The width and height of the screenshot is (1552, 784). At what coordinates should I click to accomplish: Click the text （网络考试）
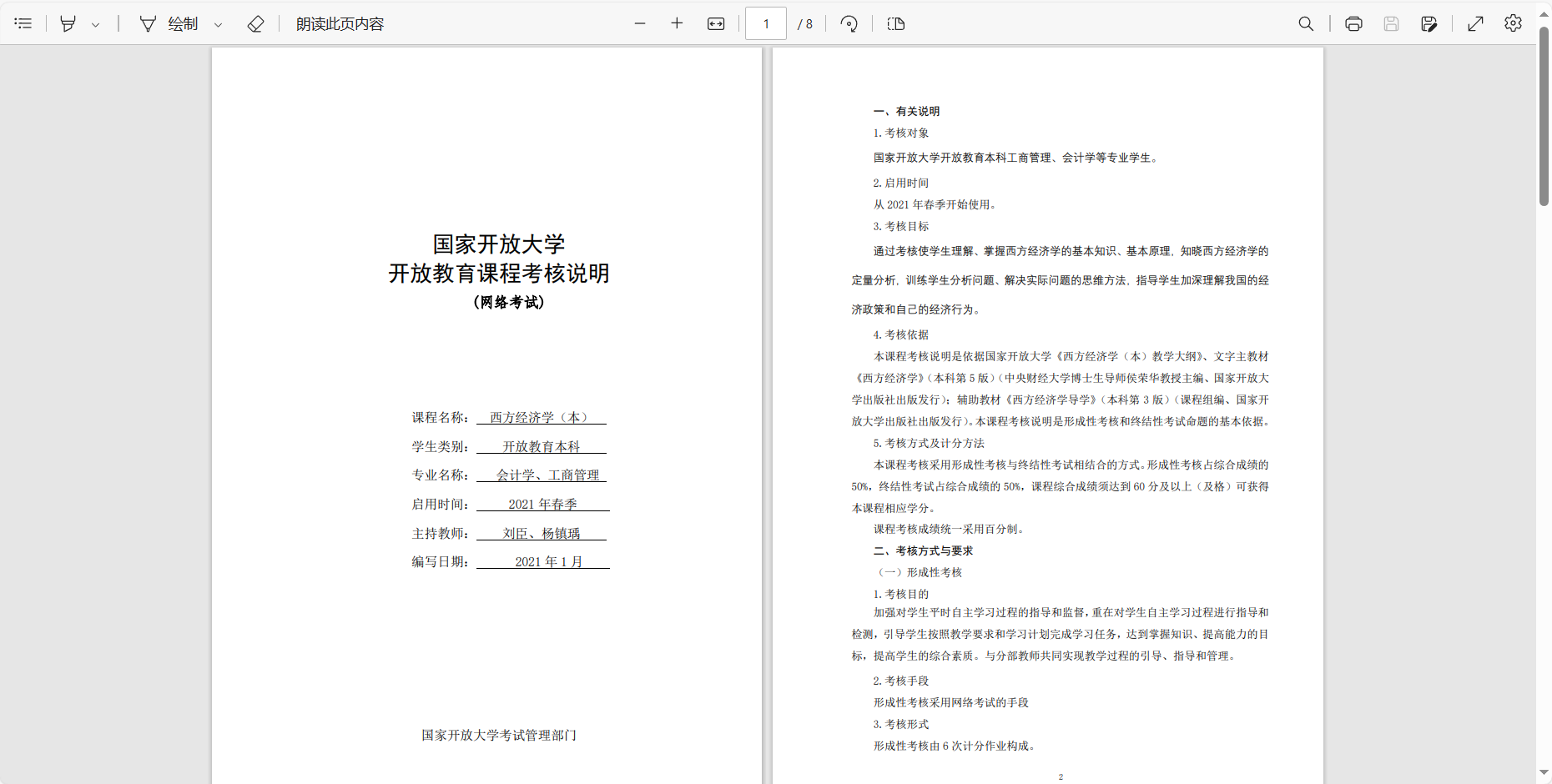click(x=509, y=302)
